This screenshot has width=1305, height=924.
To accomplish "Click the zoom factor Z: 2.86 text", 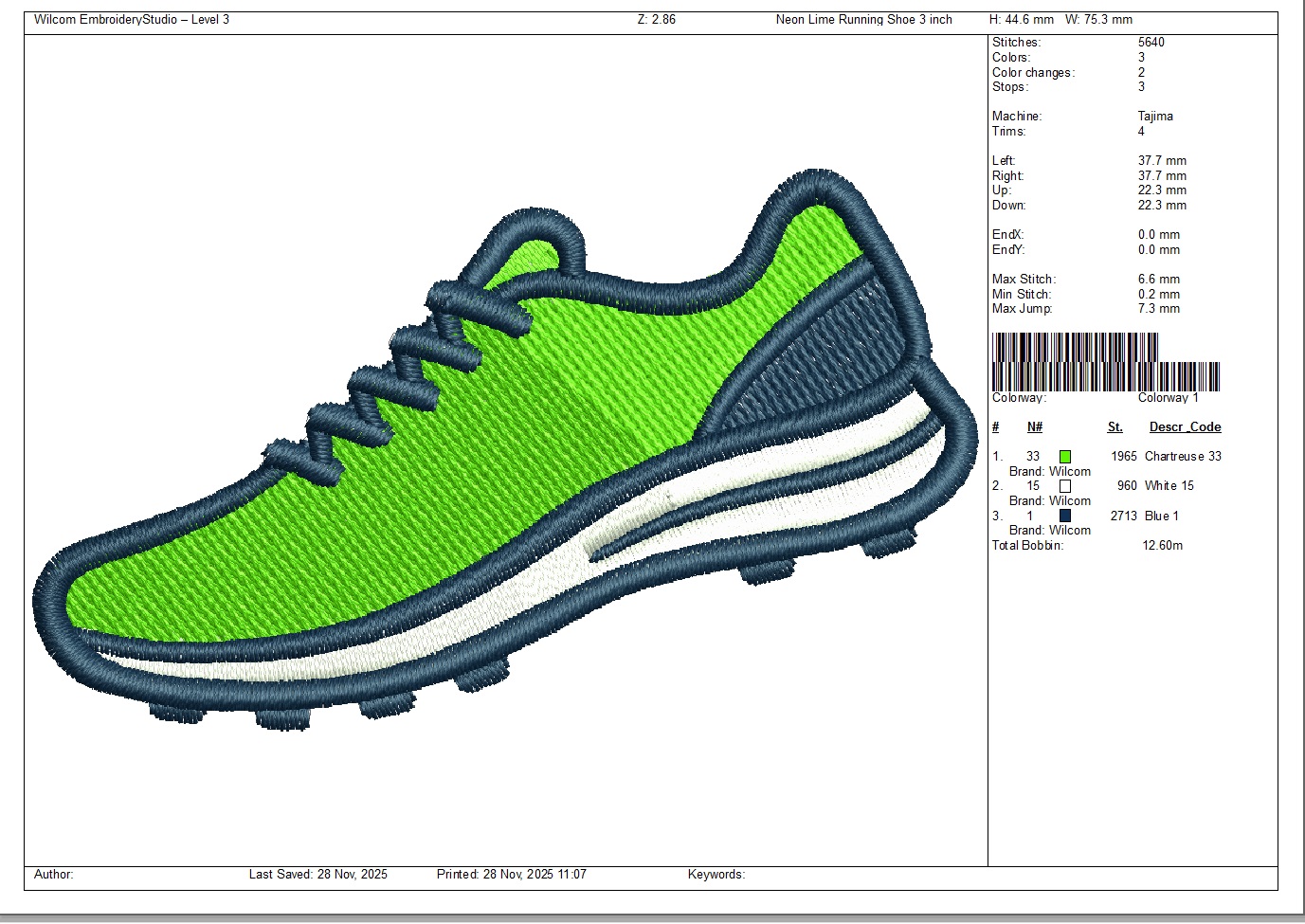I will point(657,20).
